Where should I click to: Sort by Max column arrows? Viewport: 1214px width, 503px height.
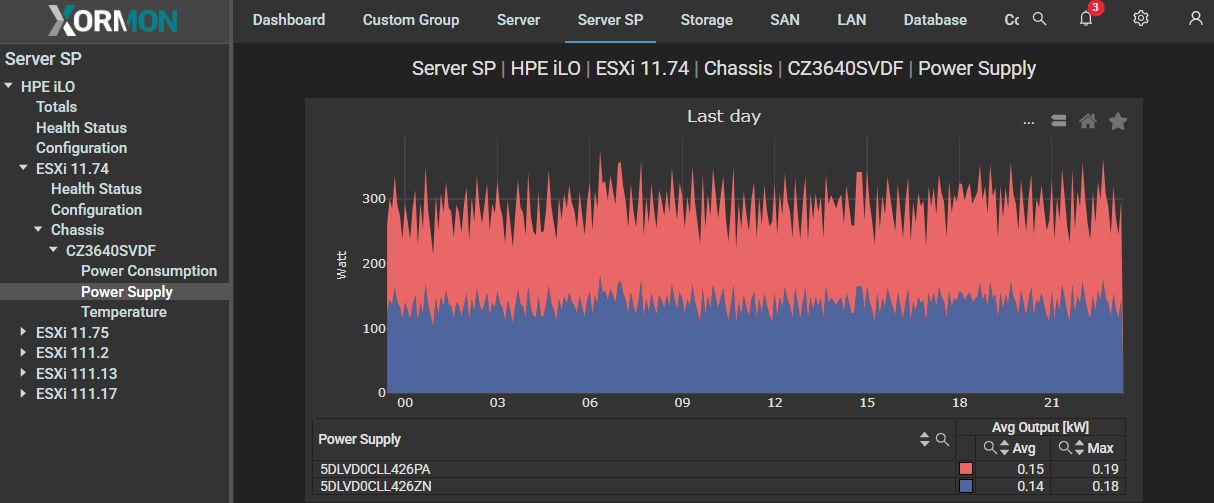[x=1080, y=448]
